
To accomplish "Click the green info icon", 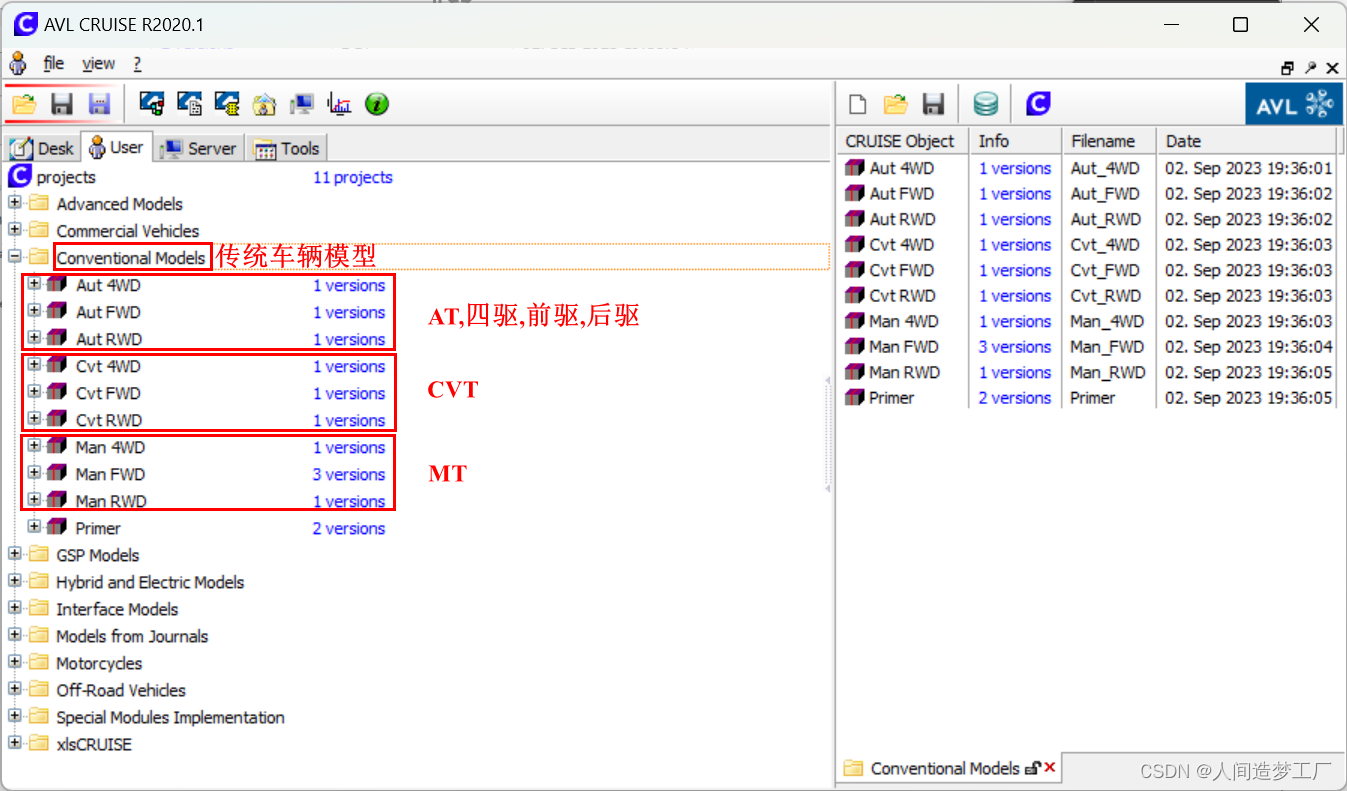I will 377,103.
